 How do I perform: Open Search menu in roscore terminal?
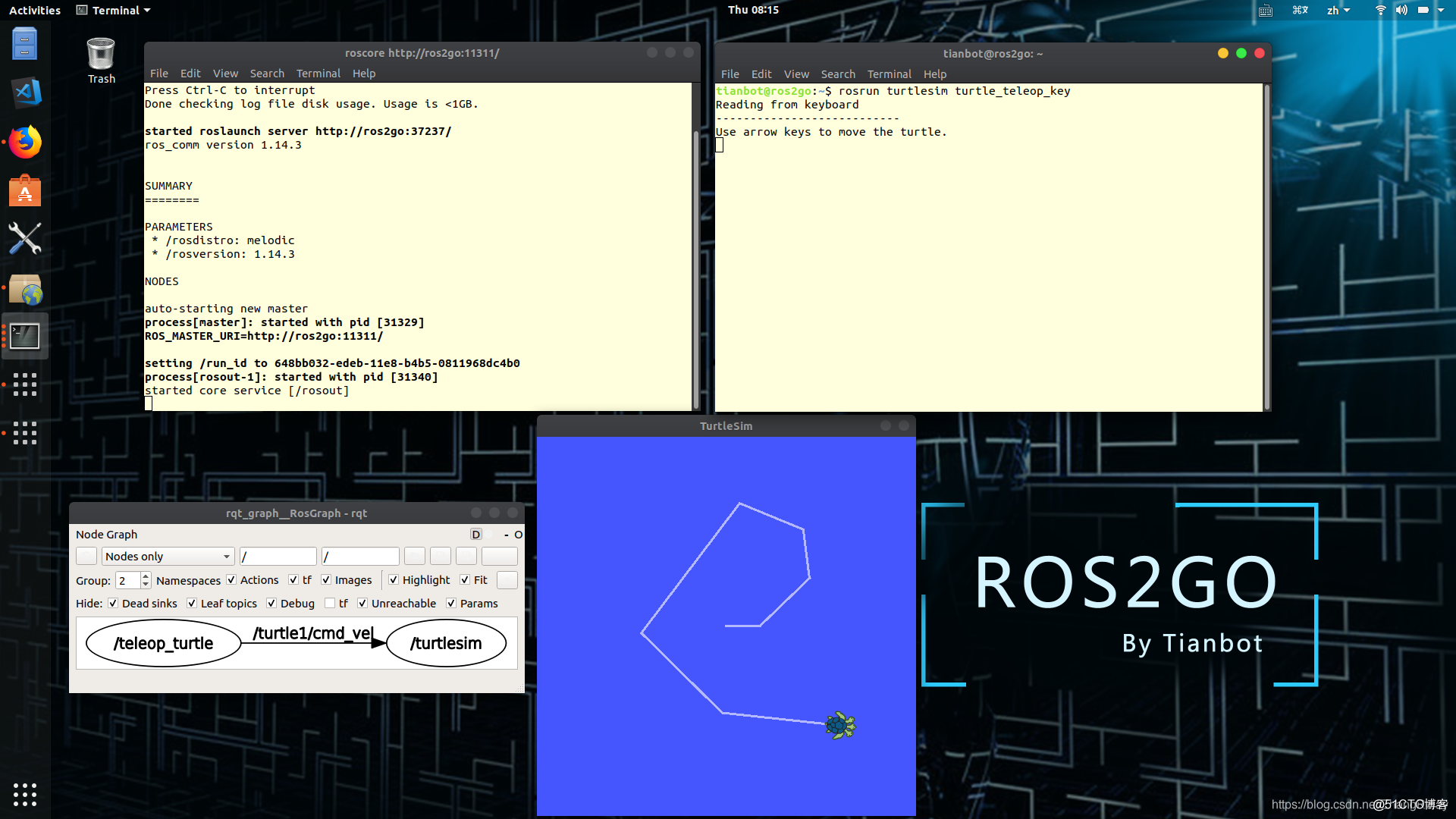pyautogui.click(x=267, y=74)
